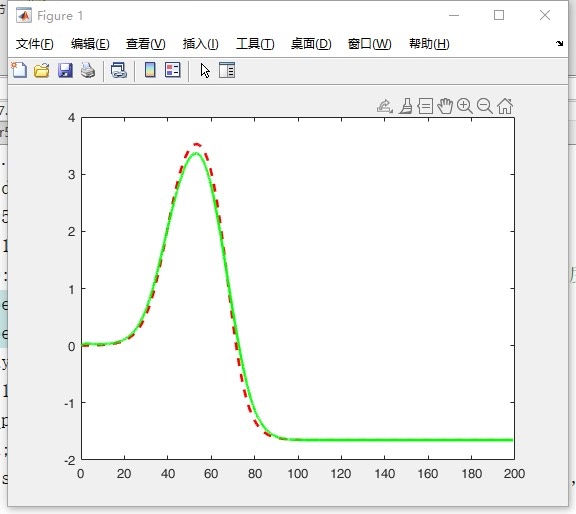This screenshot has height=514, width=576.
Task: Open the 帮助(H) menu
Action: [429, 44]
